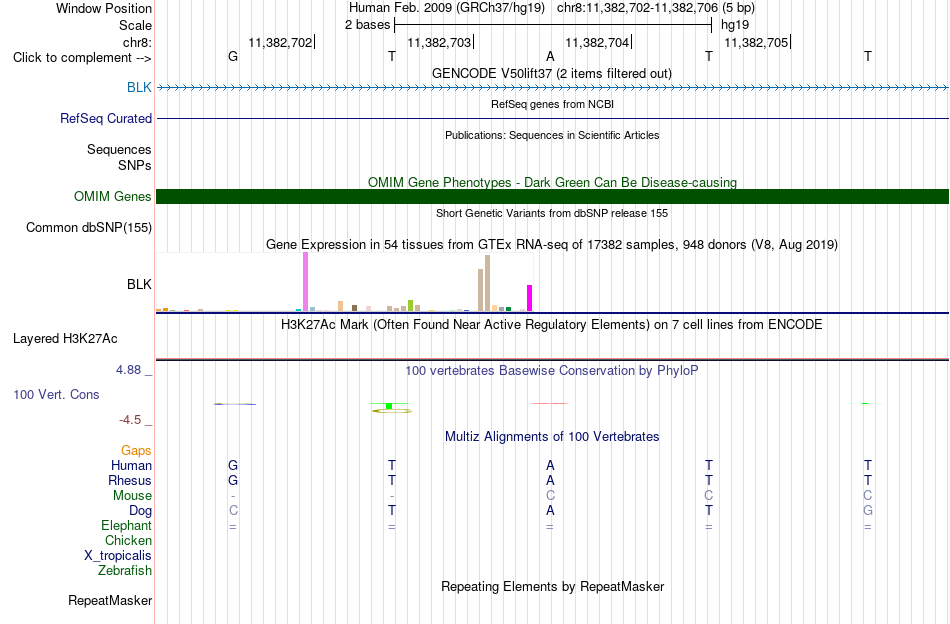
Task: Click the GENCODE V50lift37 track title
Action: pos(551,73)
